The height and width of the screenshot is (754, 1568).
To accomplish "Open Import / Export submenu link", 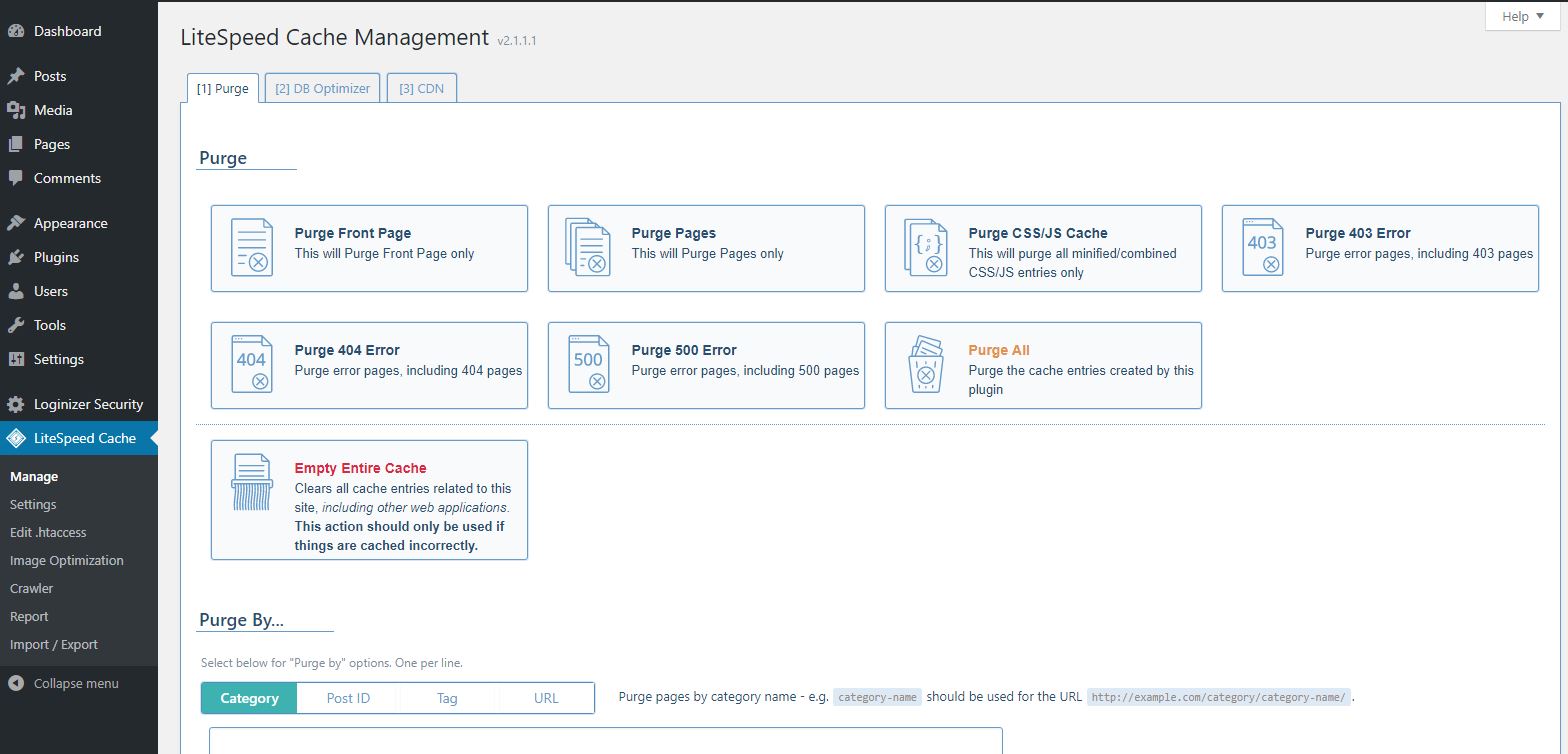I will (x=54, y=645).
